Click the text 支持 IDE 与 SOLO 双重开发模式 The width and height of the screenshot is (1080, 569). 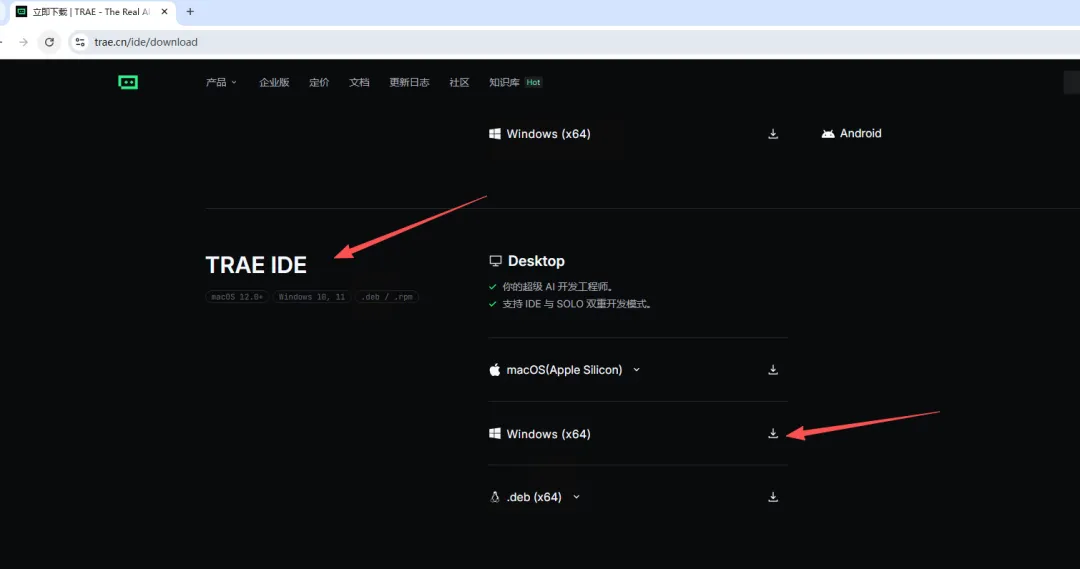click(x=577, y=304)
